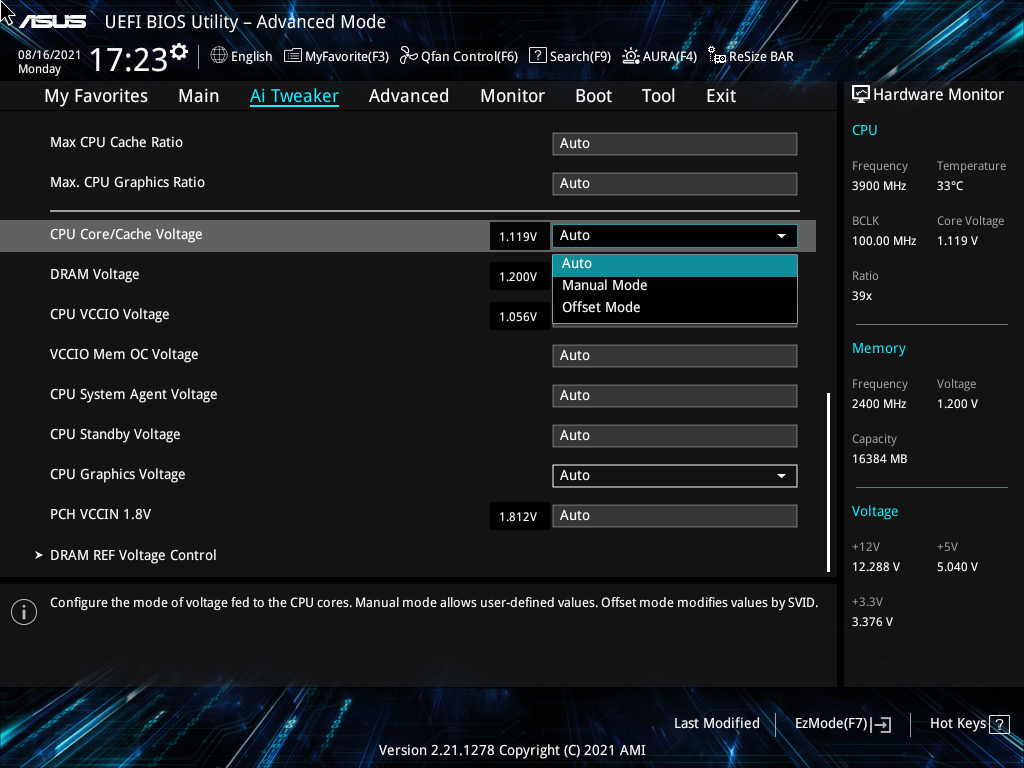Click the 1.812V PCH readout
Image resolution: width=1024 pixels, height=768 pixels.
click(x=519, y=517)
